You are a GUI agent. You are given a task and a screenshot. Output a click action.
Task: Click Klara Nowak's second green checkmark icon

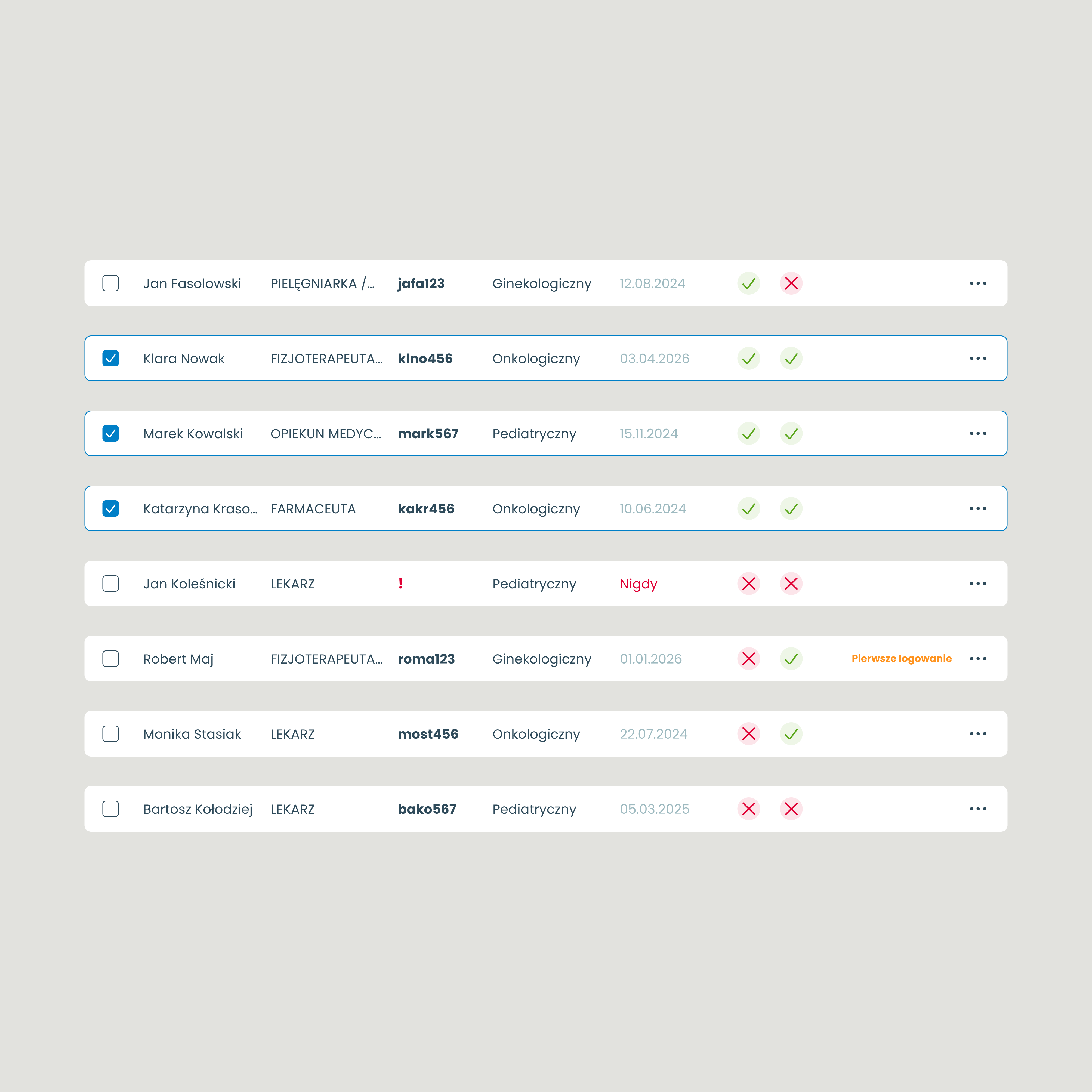click(791, 358)
